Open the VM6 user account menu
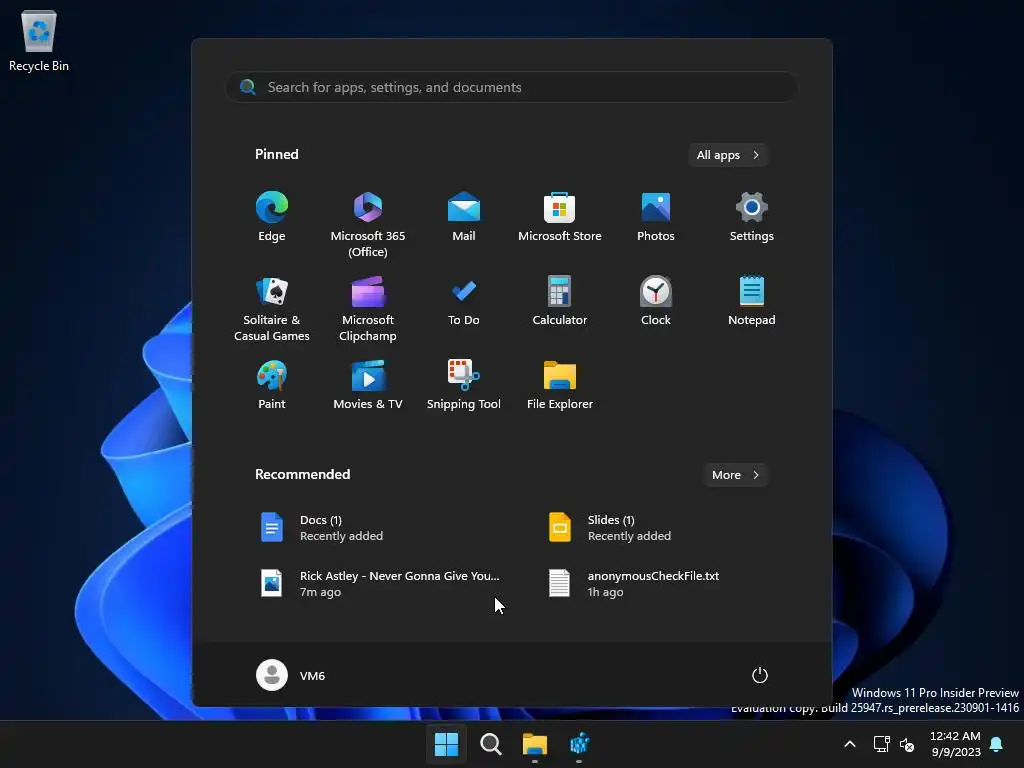This screenshot has height=768, width=1024. pyautogui.click(x=291, y=675)
